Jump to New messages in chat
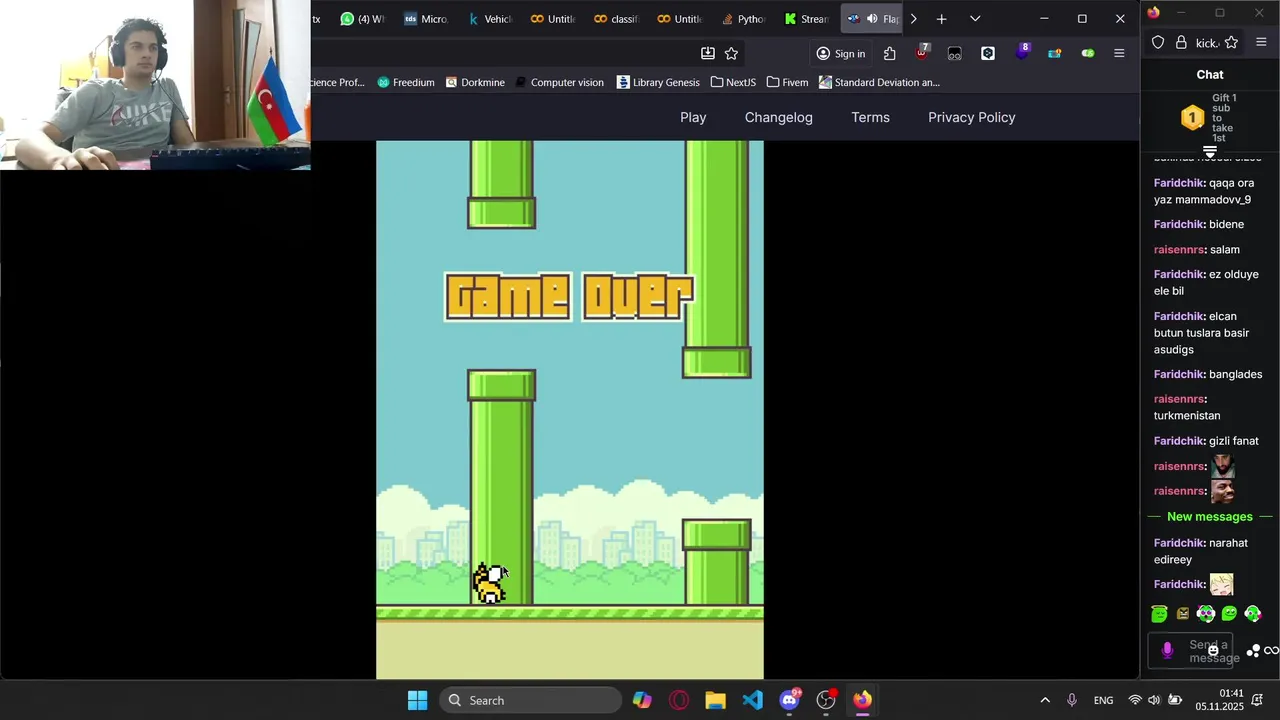This screenshot has height=720, width=1280. [x=1209, y=516]
